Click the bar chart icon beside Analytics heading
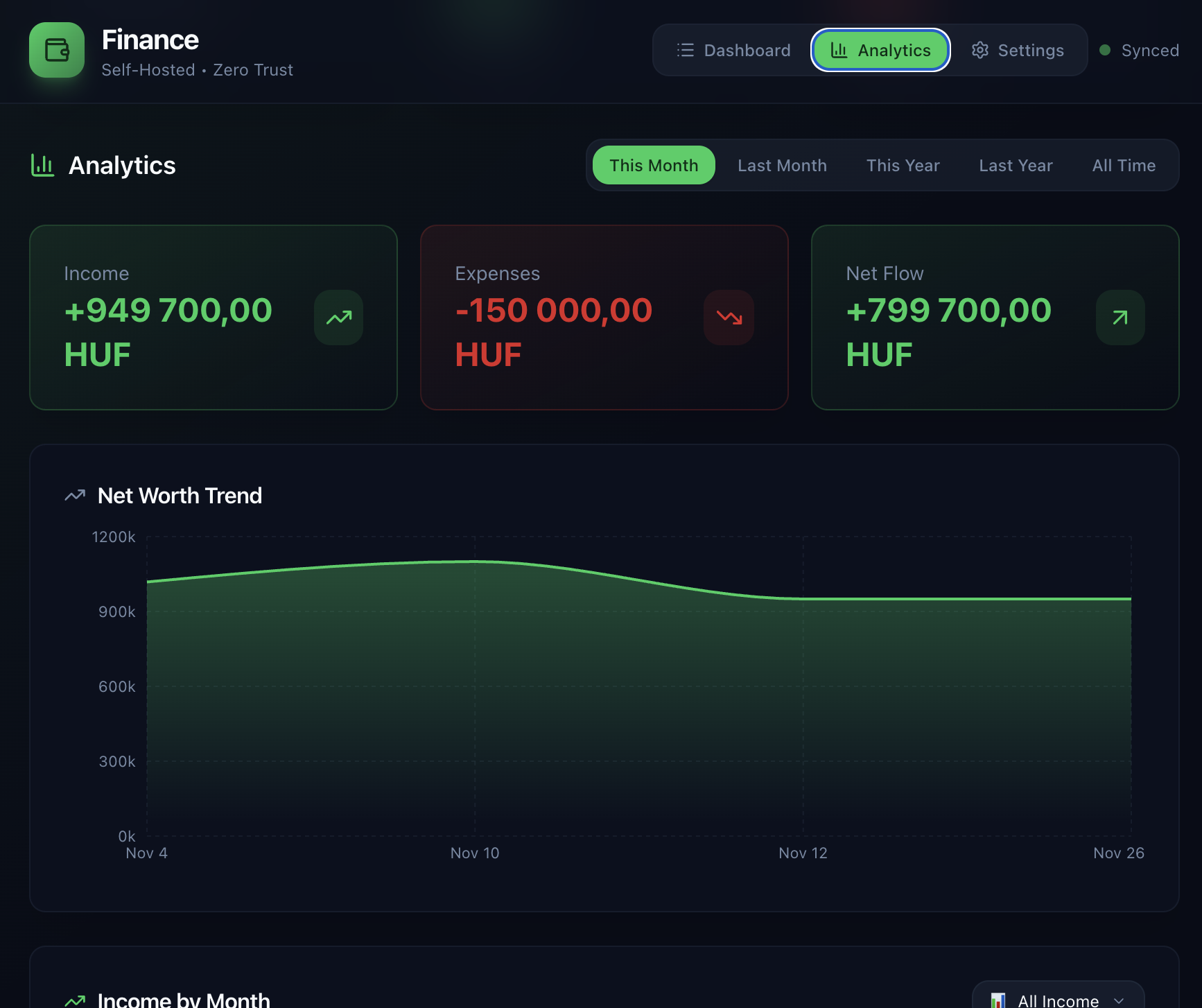 pyautogui.click(x=42, y=166)
